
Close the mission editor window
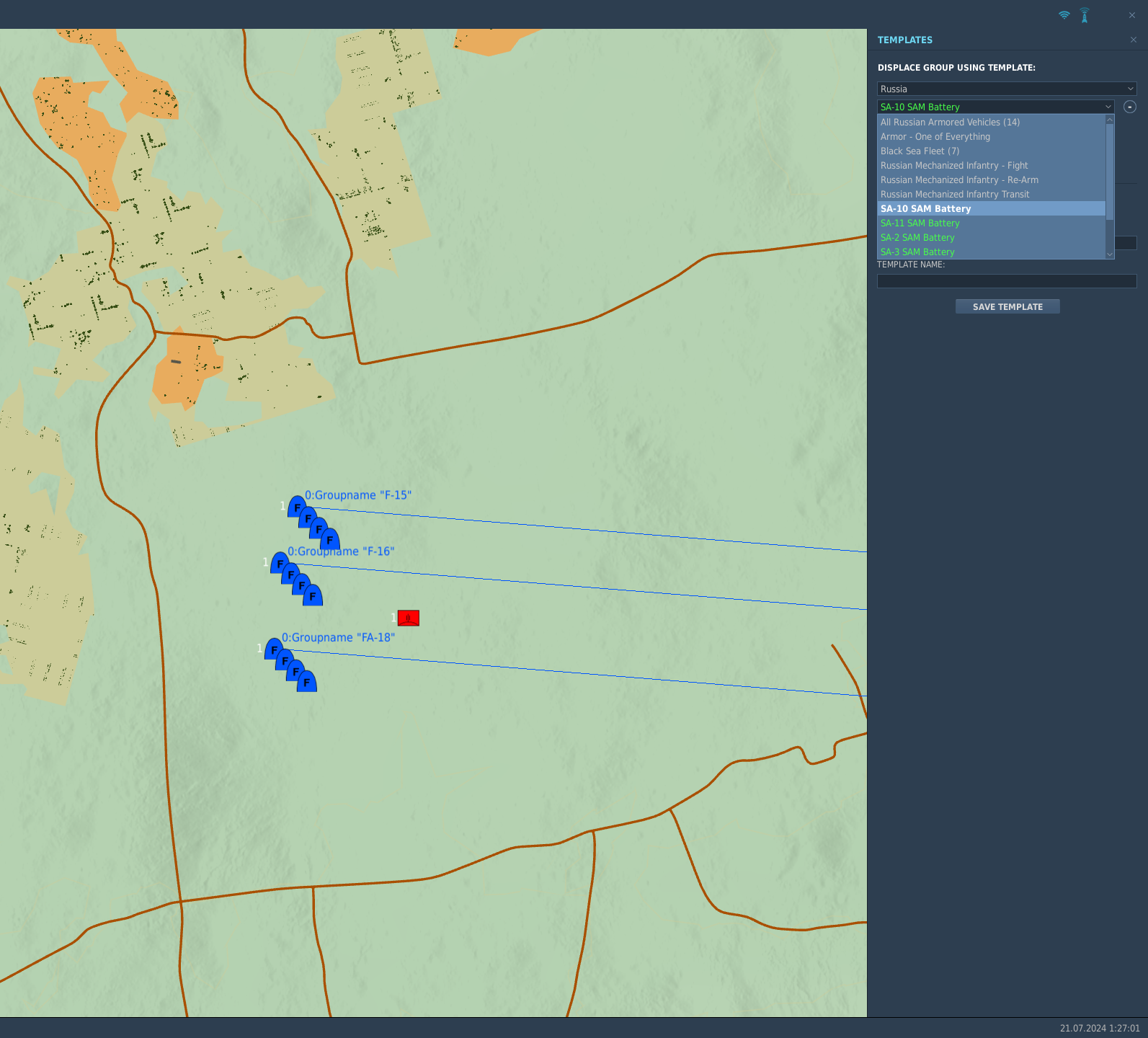tap(1131, 15)
